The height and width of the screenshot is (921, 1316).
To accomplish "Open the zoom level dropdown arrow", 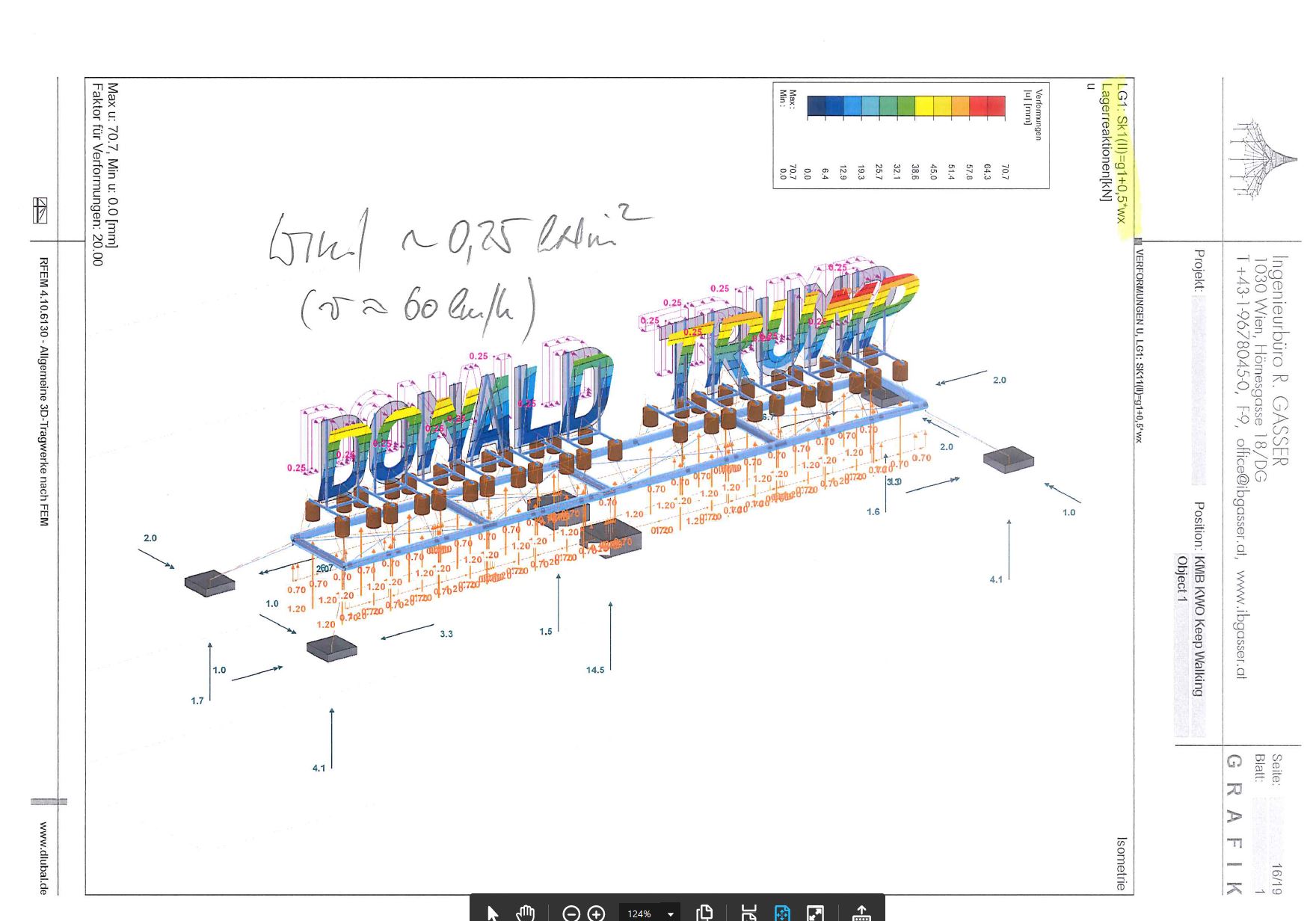I will click(x=671, y=914).
